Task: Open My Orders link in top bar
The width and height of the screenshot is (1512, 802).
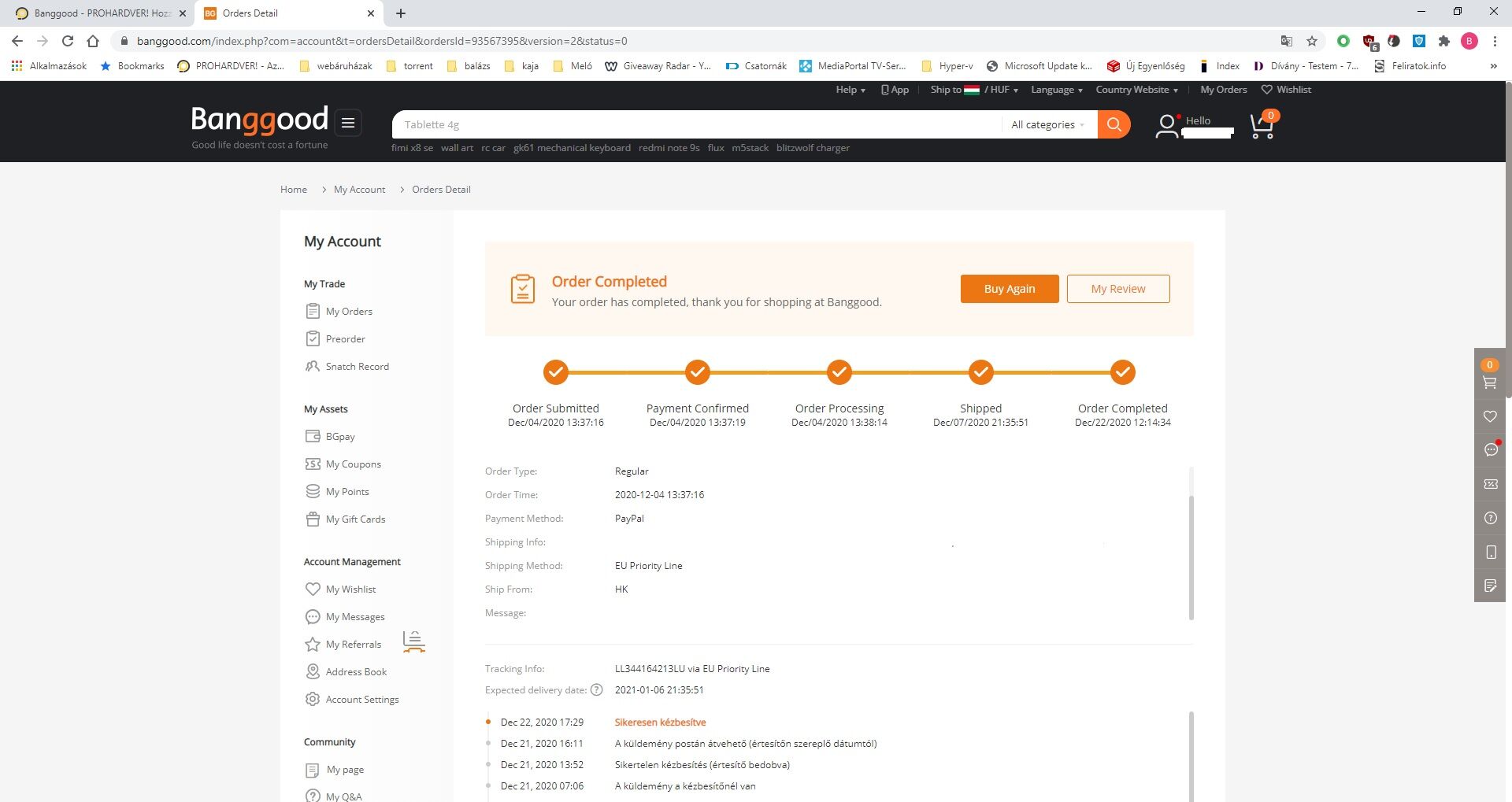Action: click(x=1223, y=90)
